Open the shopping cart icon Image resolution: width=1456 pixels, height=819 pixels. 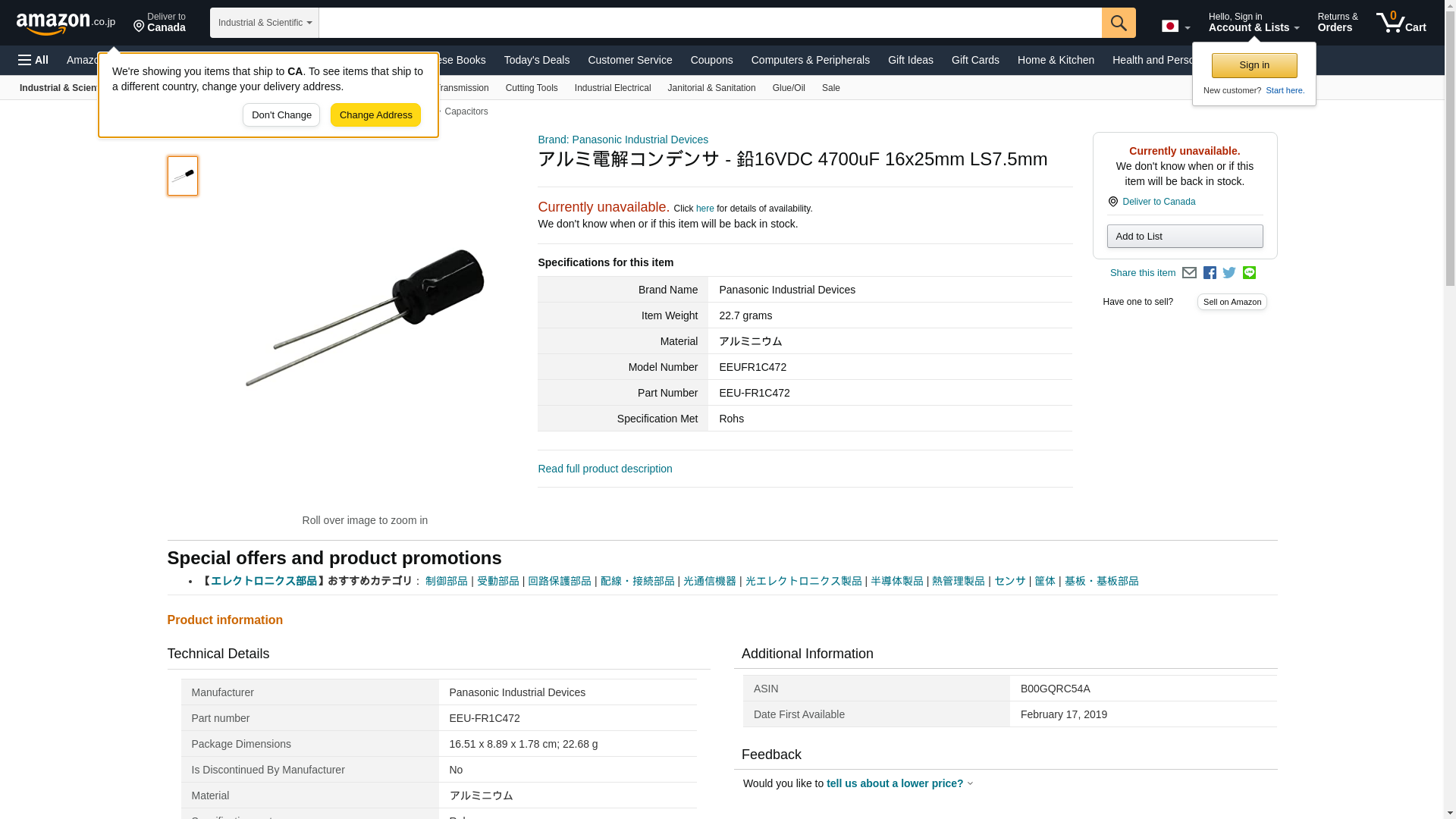click(x=1400, y=23)
